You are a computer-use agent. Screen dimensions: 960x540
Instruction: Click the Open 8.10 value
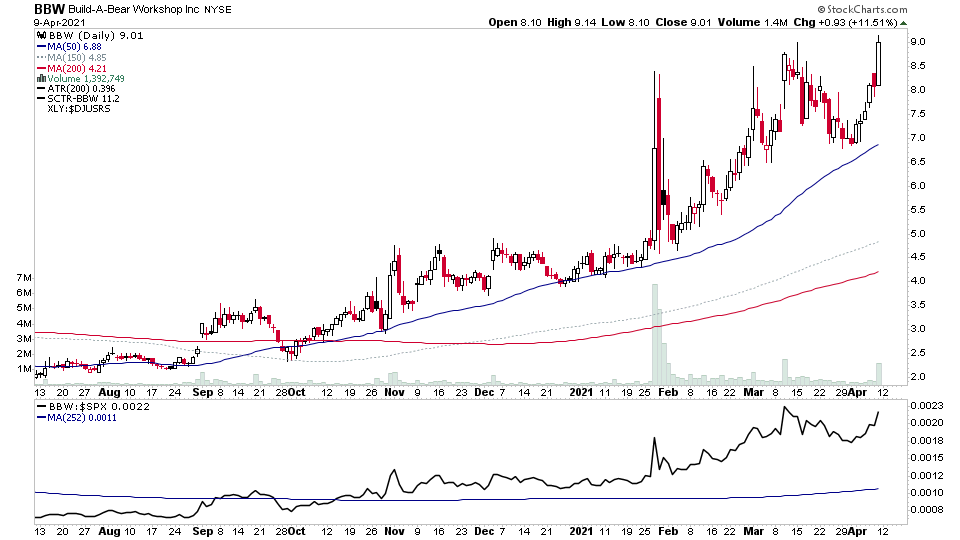point(515,22)
